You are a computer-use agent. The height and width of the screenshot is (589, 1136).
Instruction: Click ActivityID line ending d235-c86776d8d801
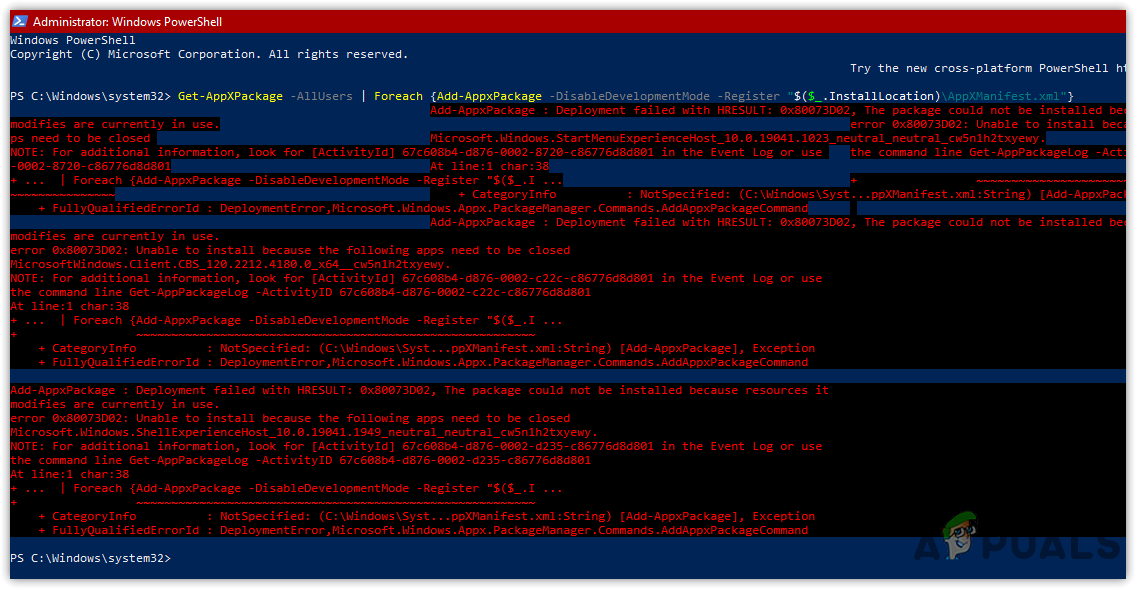tap(301, 461)
